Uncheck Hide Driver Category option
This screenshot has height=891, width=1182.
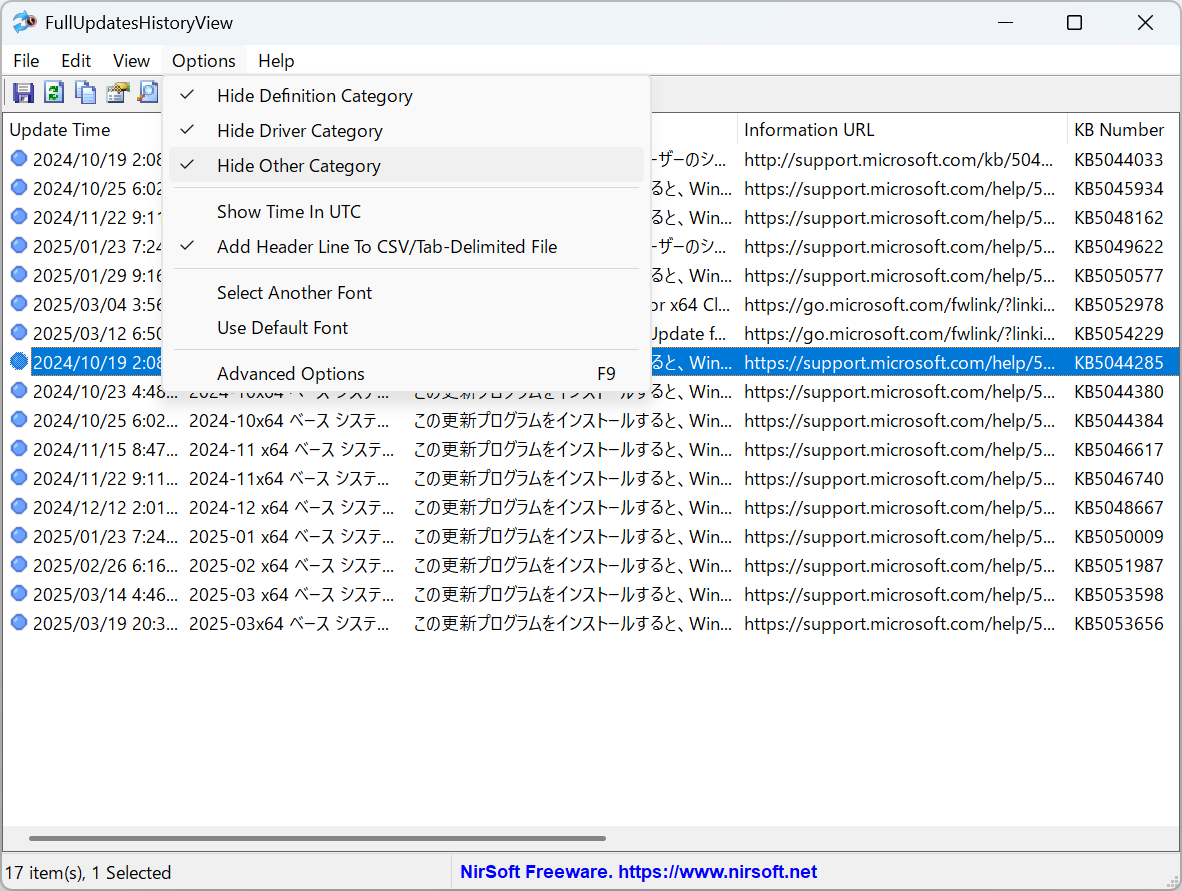[406, 130]
